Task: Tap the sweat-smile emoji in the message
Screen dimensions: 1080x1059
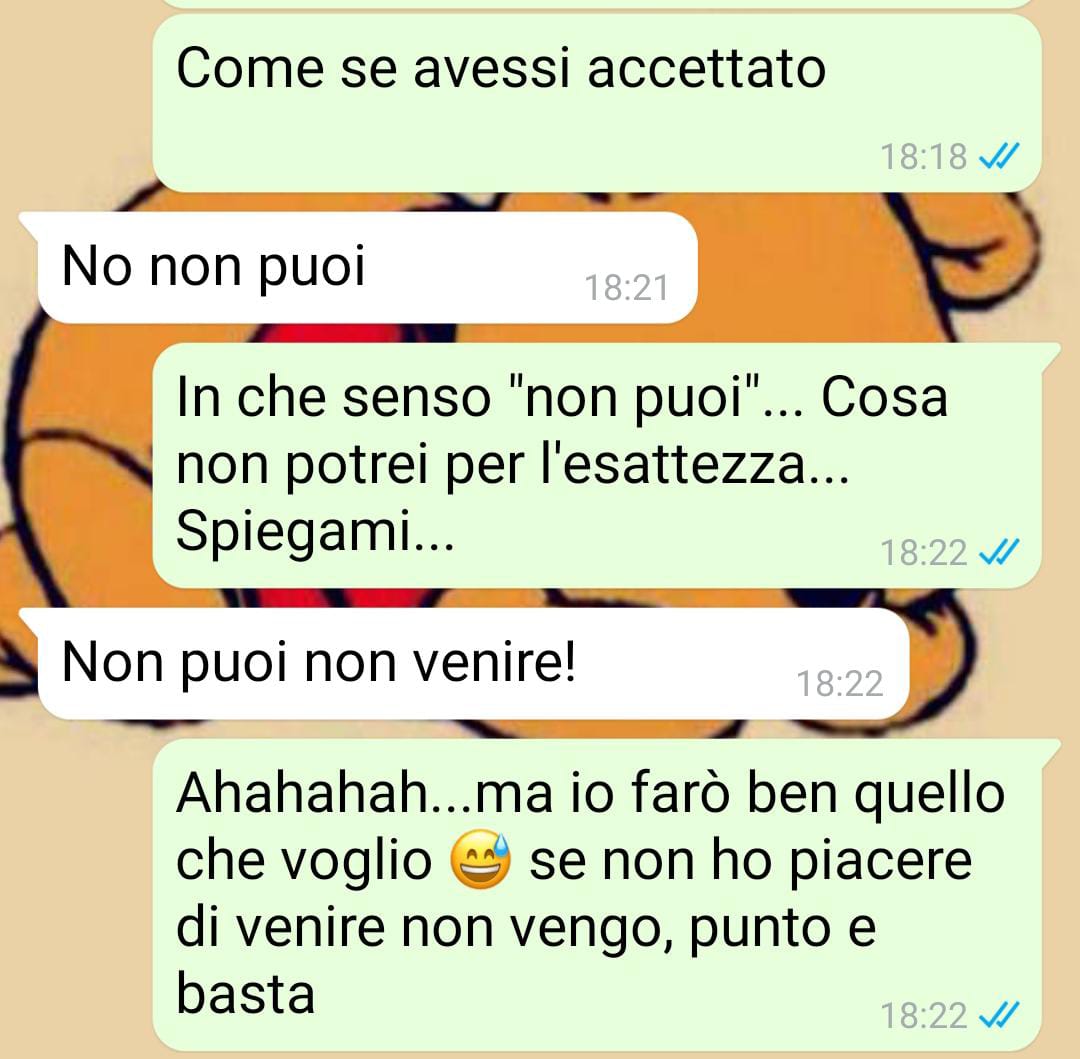Action: (481, 860)
